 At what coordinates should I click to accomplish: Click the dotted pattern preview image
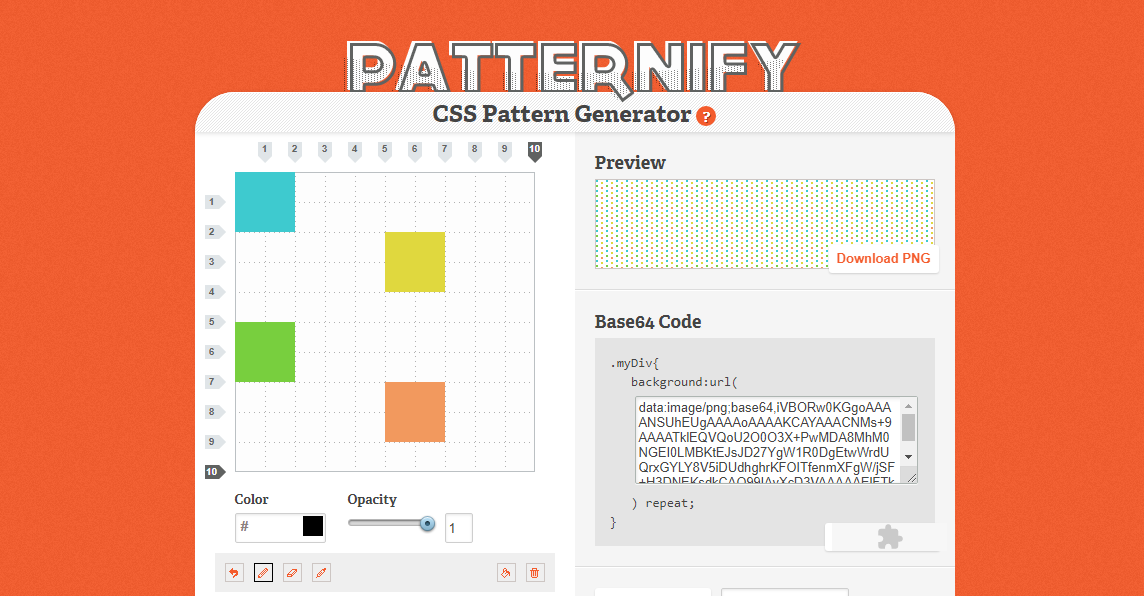[x=764, y=224]
